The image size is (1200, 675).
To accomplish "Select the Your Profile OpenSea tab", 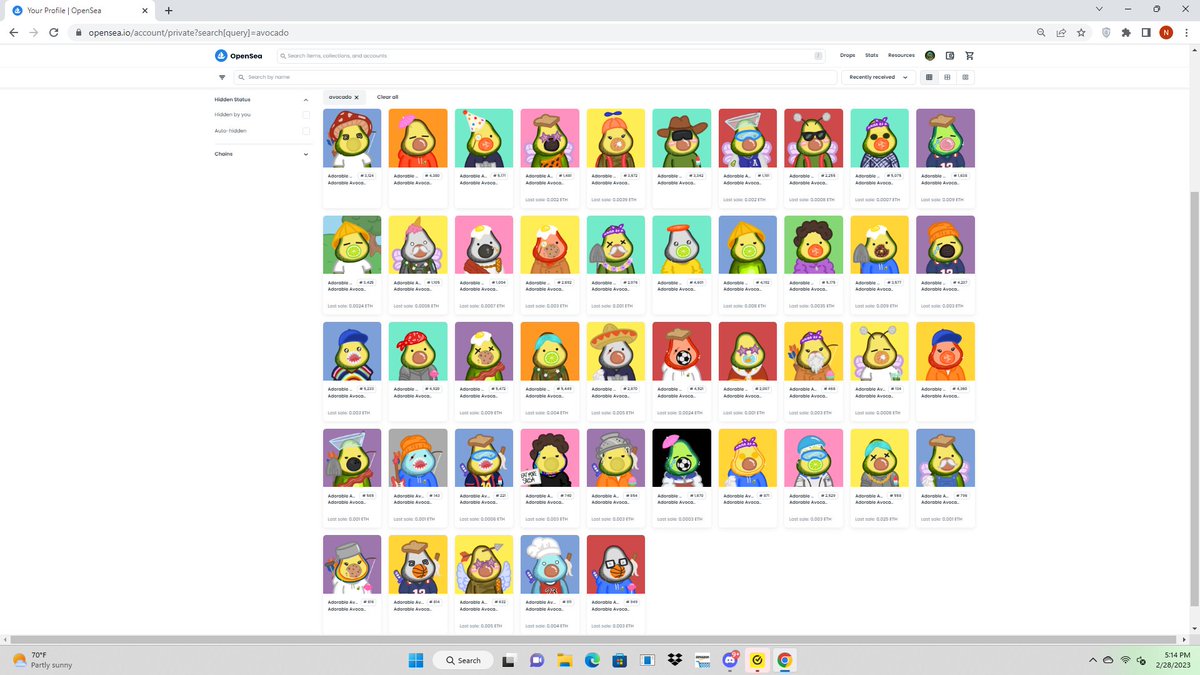I will 80,10.
